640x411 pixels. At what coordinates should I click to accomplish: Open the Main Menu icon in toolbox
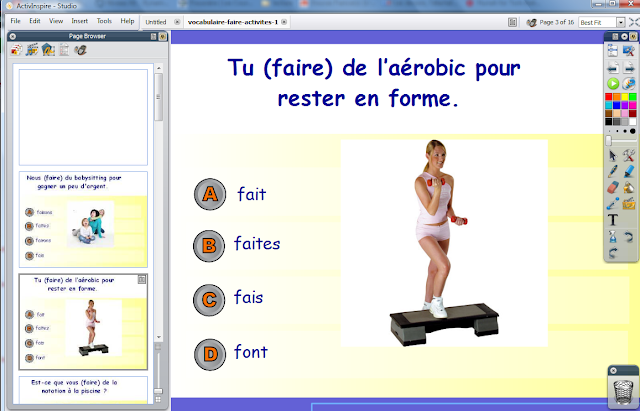coord(613,50)
